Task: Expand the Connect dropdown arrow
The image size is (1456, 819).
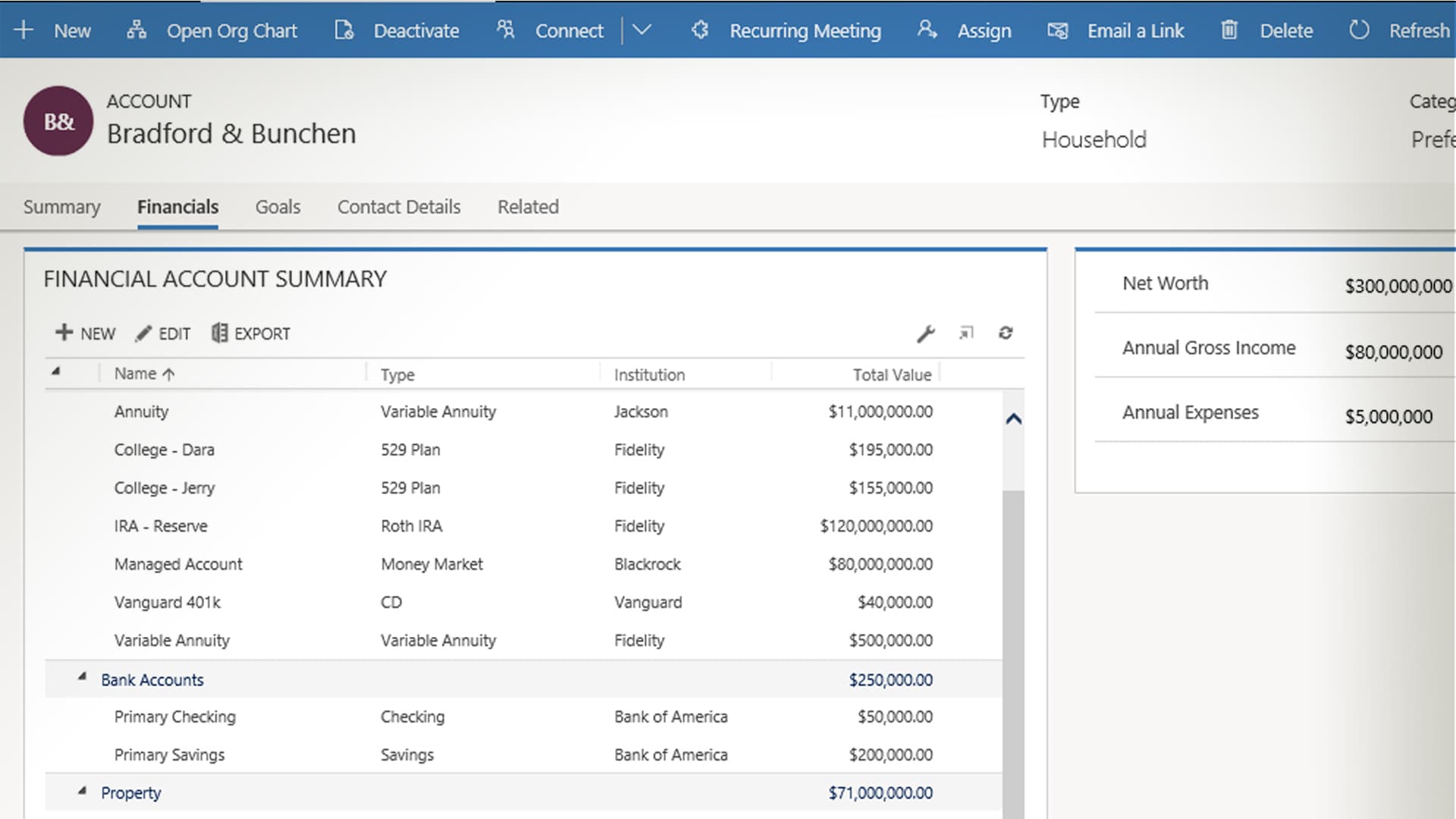Action: pyautogui.click(x=642, y=30)
